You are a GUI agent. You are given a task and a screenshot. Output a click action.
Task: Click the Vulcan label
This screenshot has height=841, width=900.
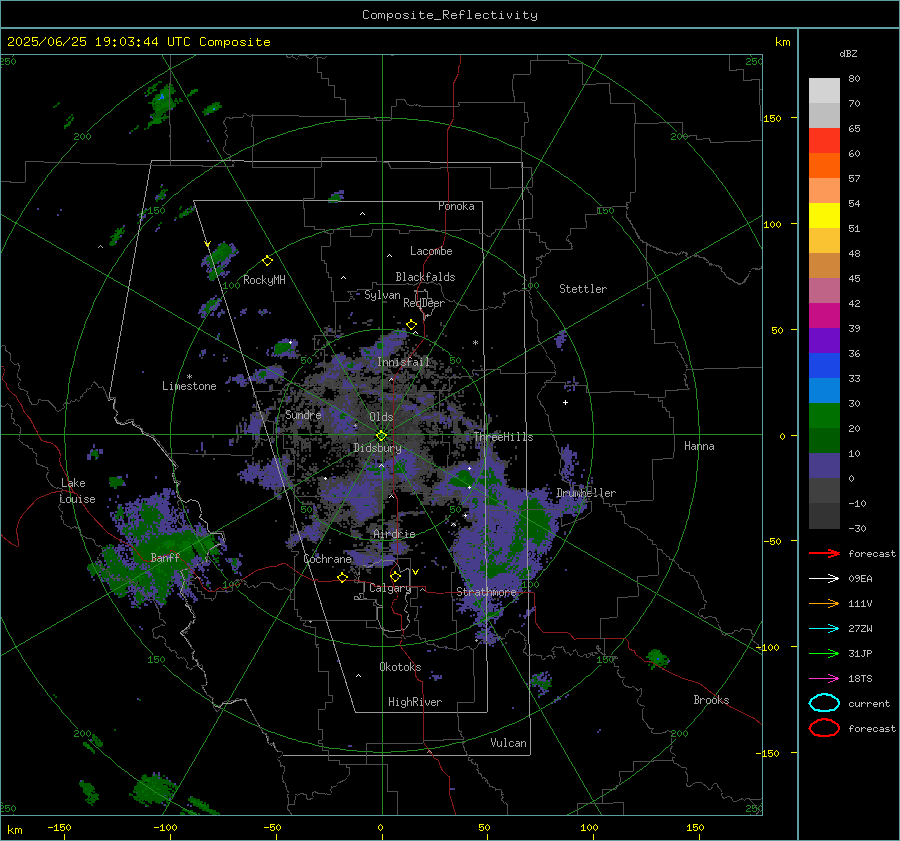point(508,743)
